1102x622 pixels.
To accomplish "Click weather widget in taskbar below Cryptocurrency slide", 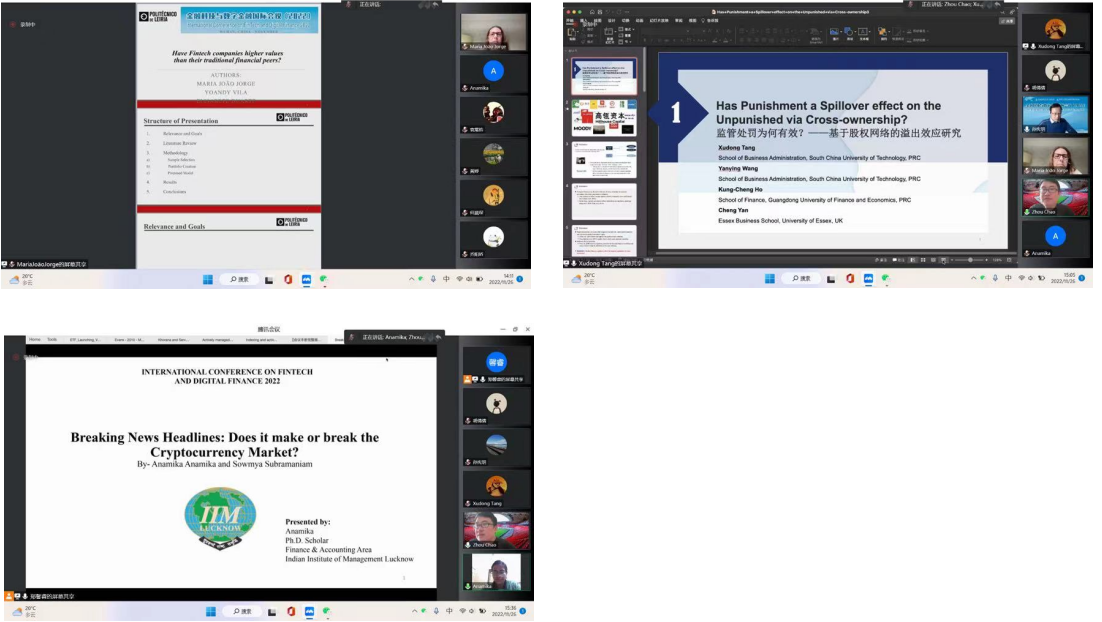I will pos(22,612).
